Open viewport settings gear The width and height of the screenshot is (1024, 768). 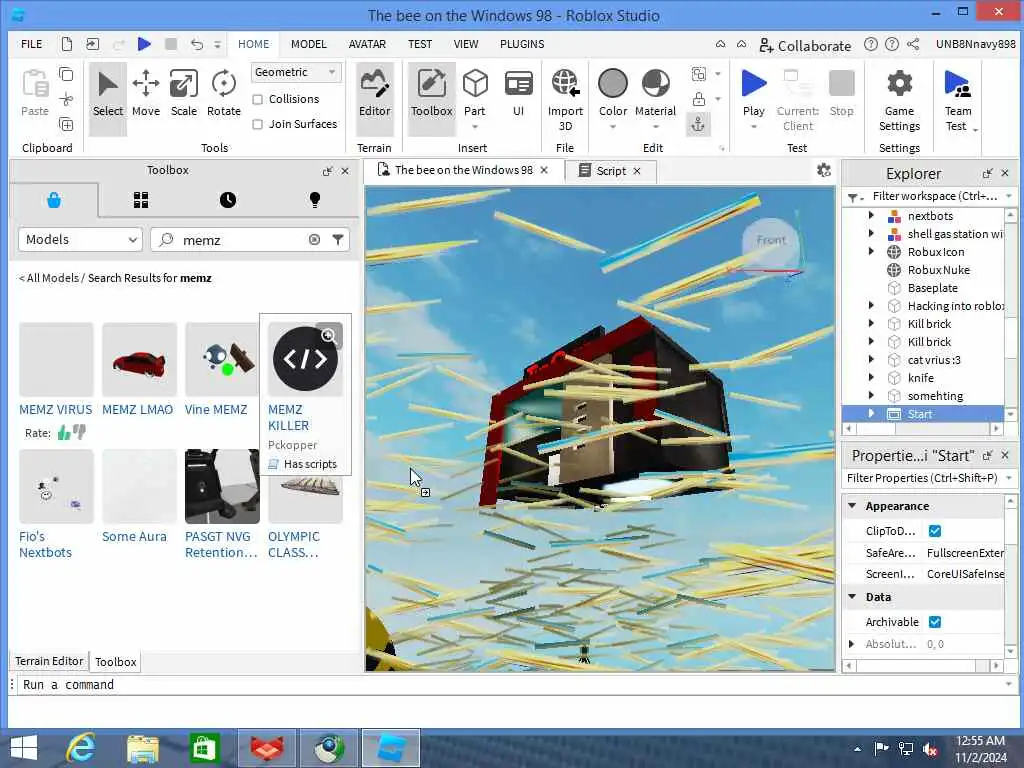(824, 170)
